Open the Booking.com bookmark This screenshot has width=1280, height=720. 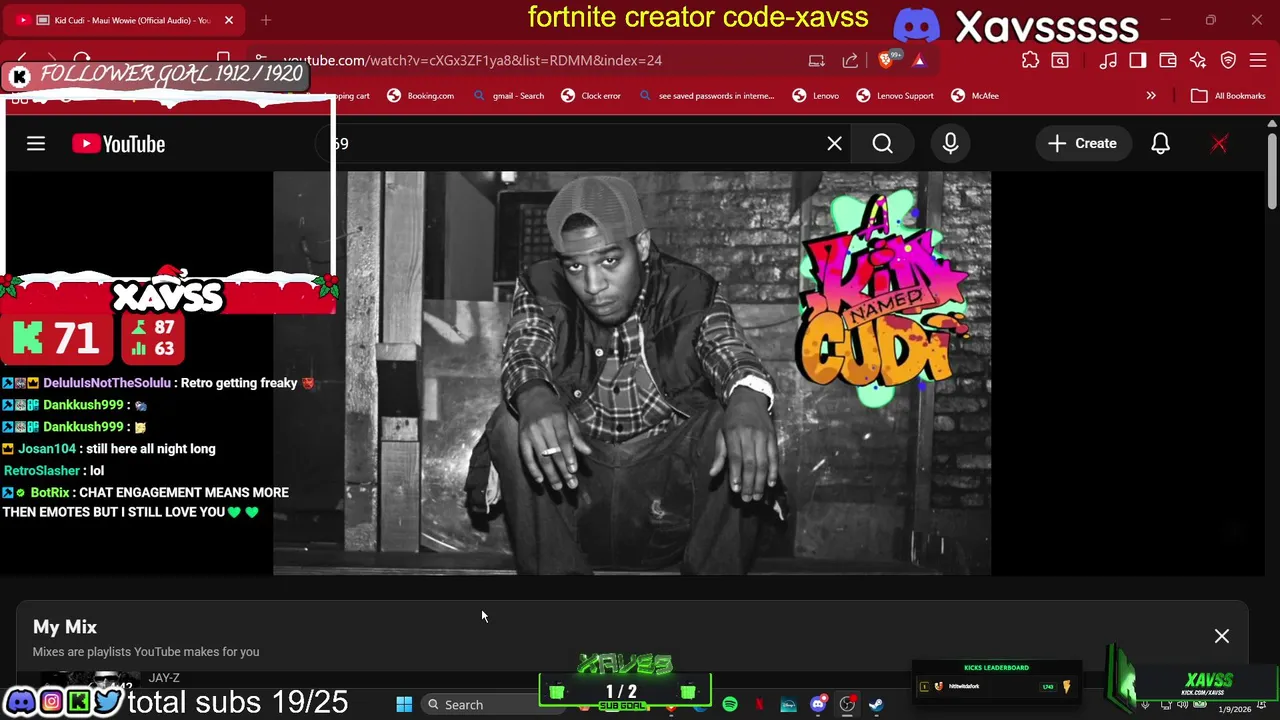420,96
